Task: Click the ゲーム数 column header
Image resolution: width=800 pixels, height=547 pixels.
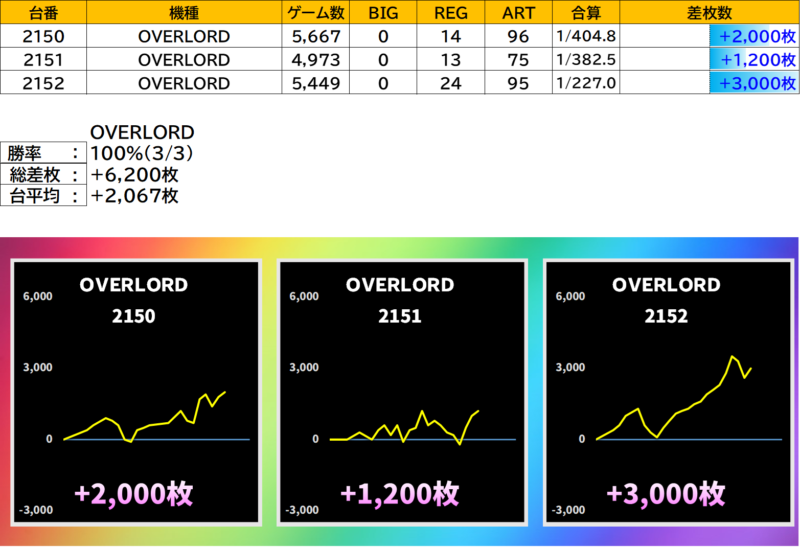Action: [315, 12]
